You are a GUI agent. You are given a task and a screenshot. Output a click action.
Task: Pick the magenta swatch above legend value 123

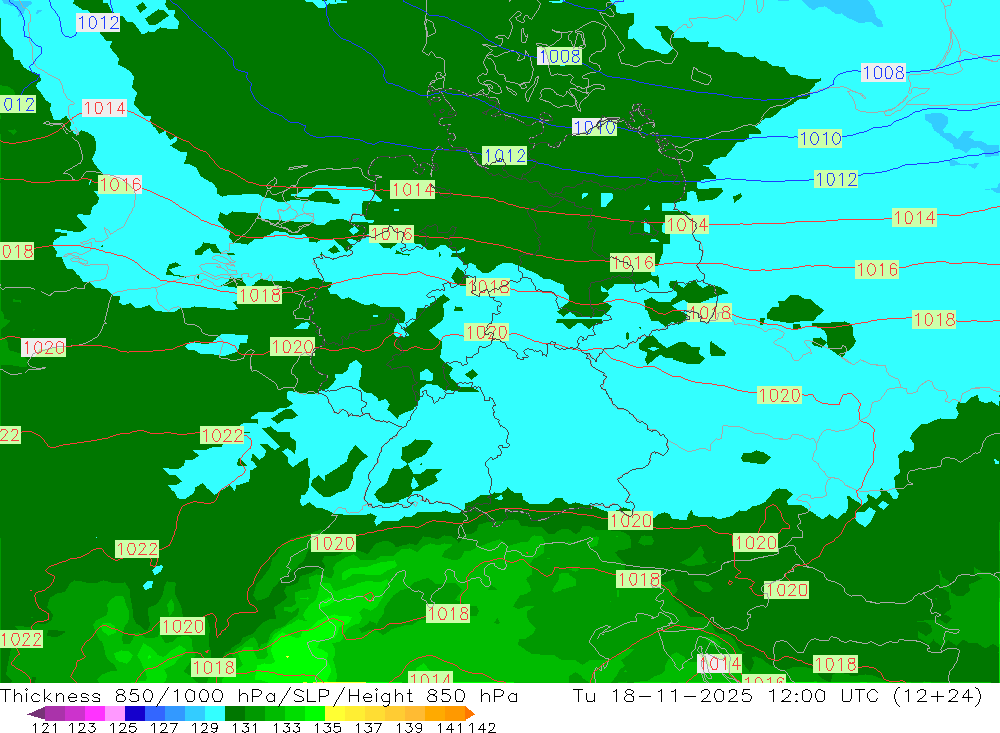point(95,713)
